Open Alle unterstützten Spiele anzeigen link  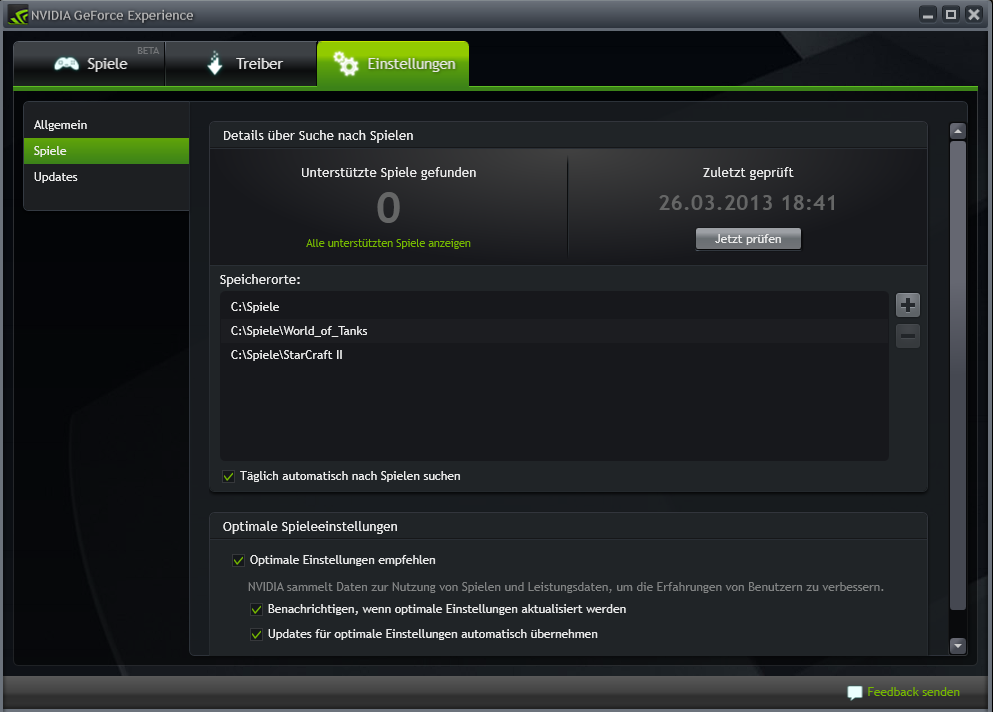coord(388,243)
